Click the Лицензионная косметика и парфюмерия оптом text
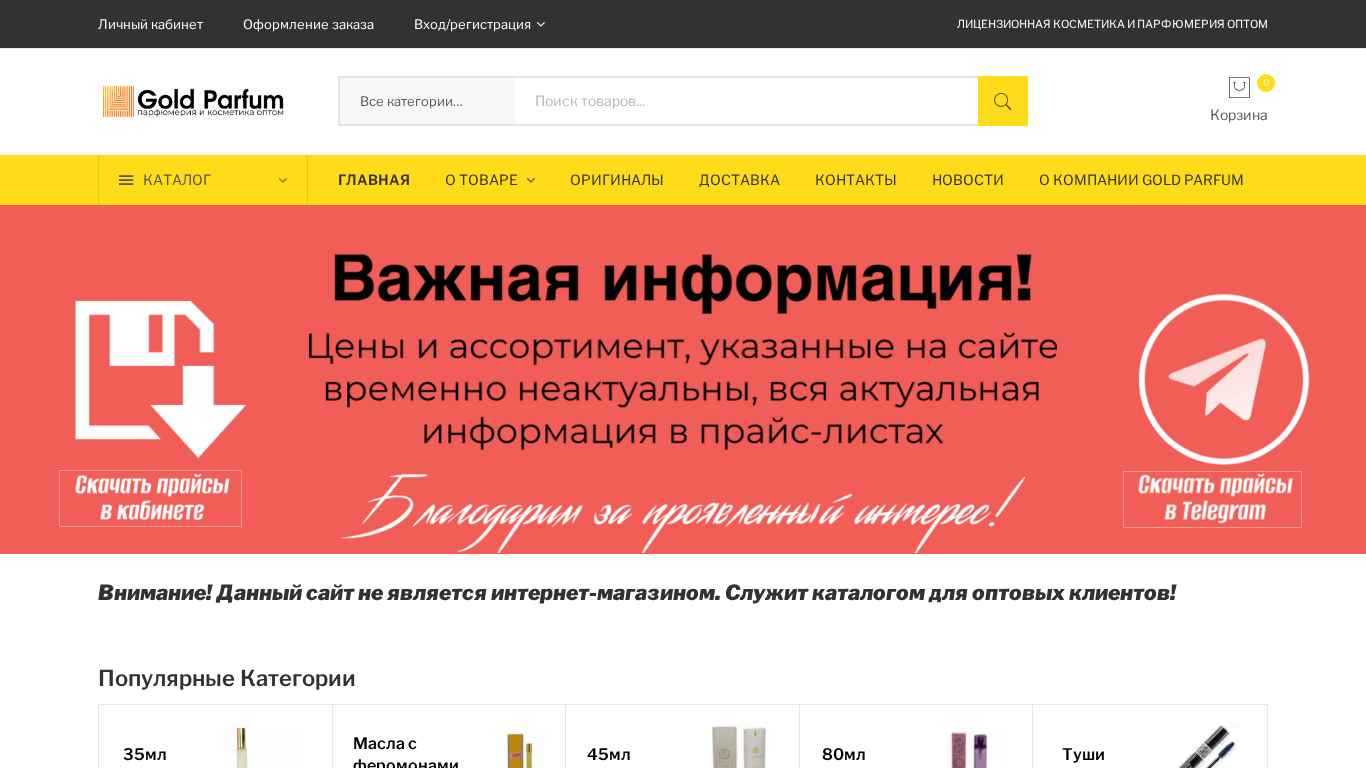The height and width of the screenshot is (768, 1366). tap(1112, 24)
